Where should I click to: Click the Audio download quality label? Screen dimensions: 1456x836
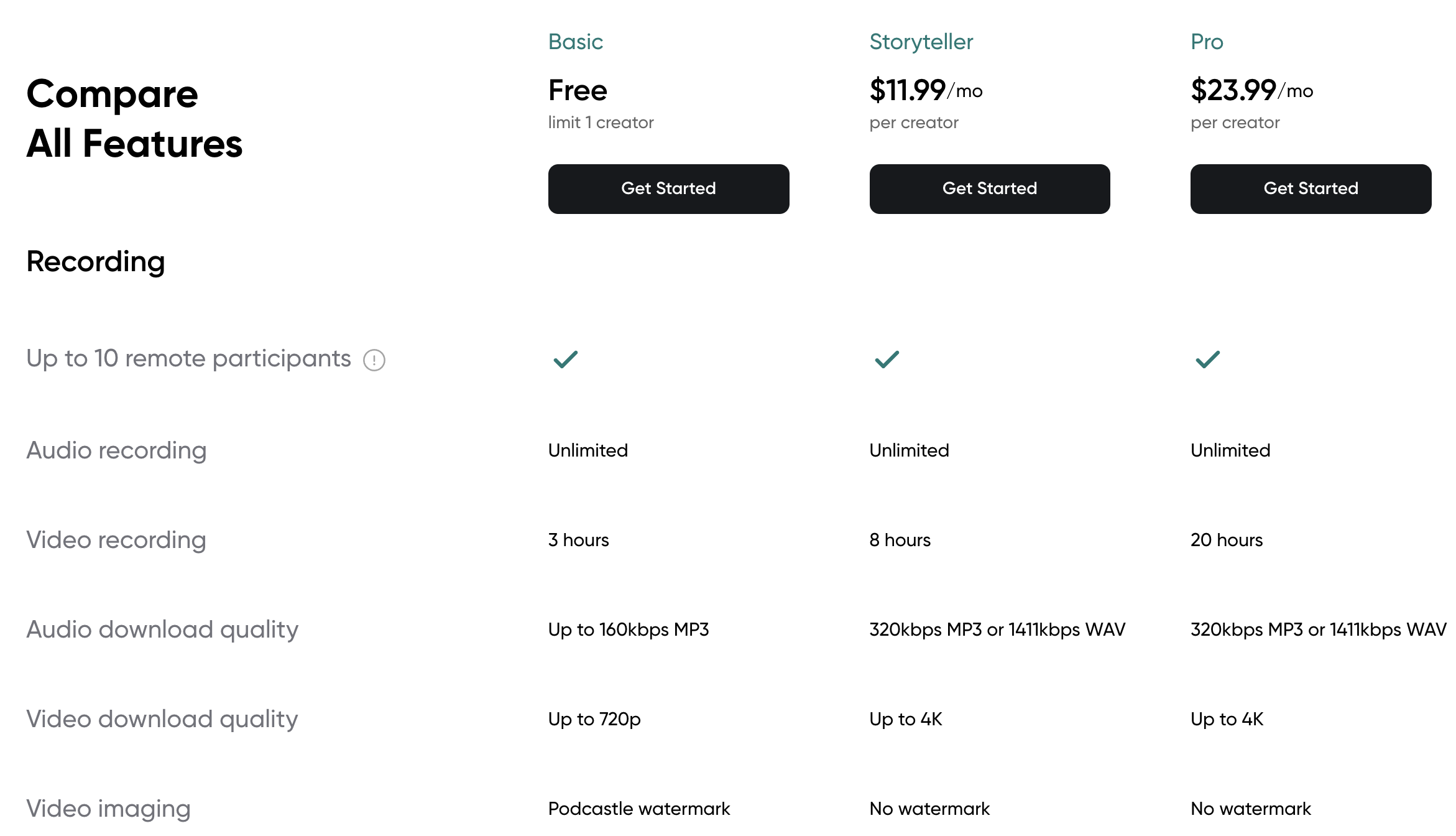[x=162, y=629]
